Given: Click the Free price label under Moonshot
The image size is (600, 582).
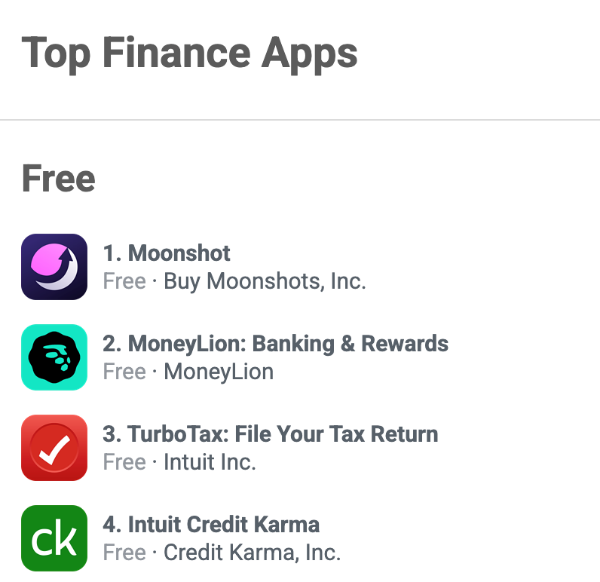Looking at the screenshot, I should coord(124,281).
